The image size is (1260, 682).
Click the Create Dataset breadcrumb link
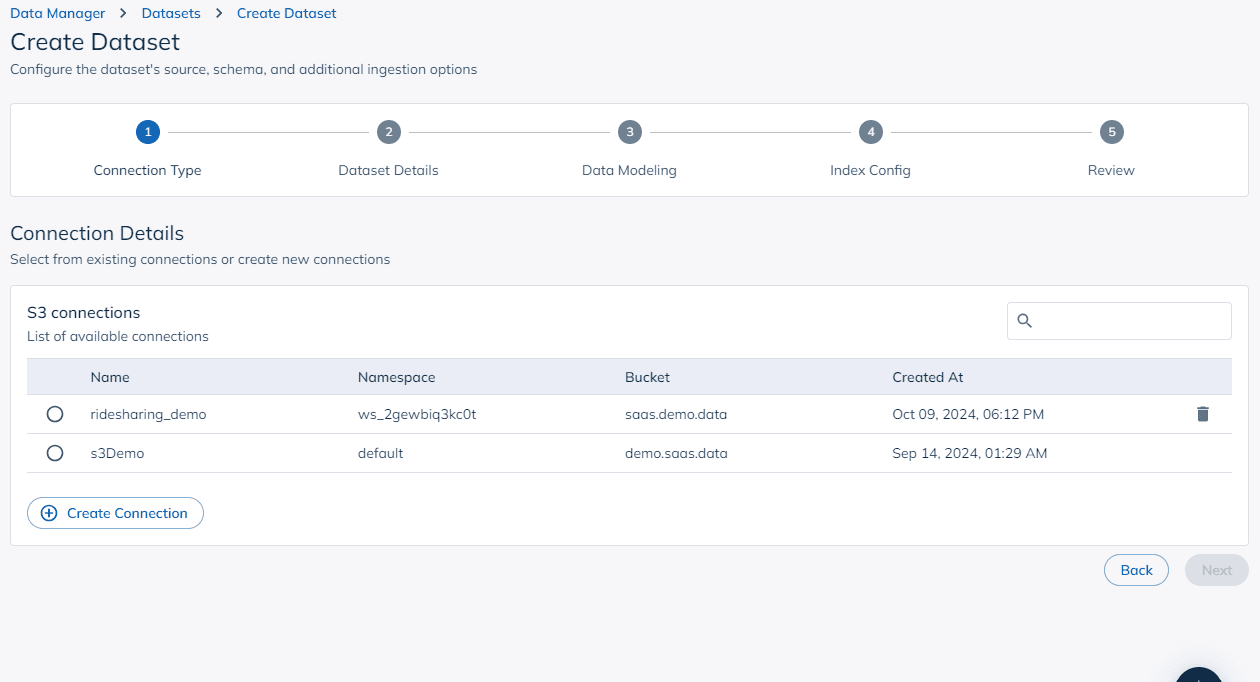tap(286, 13)
